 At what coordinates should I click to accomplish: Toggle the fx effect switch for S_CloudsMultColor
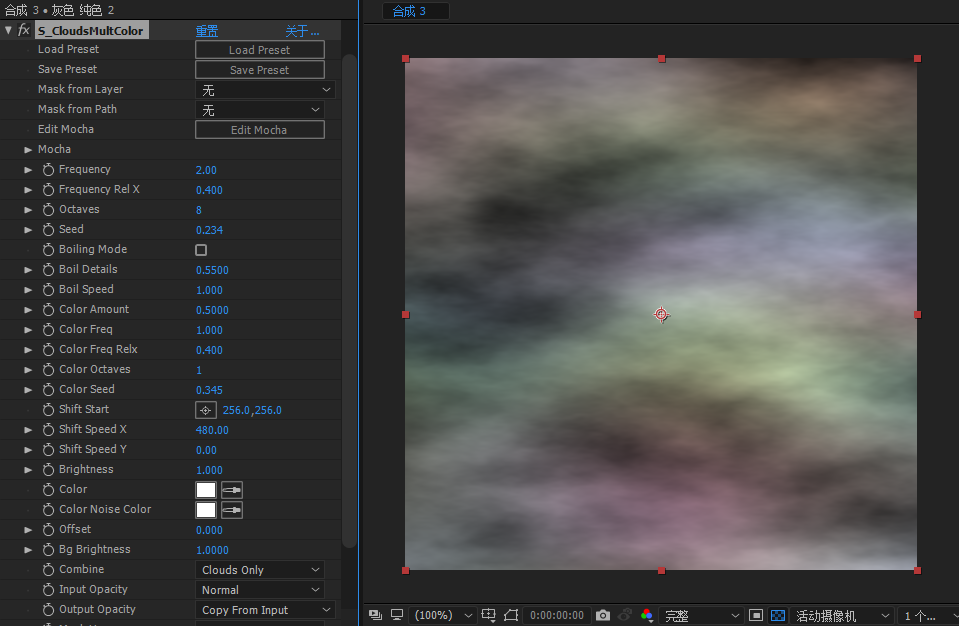[x=23, y=31]
